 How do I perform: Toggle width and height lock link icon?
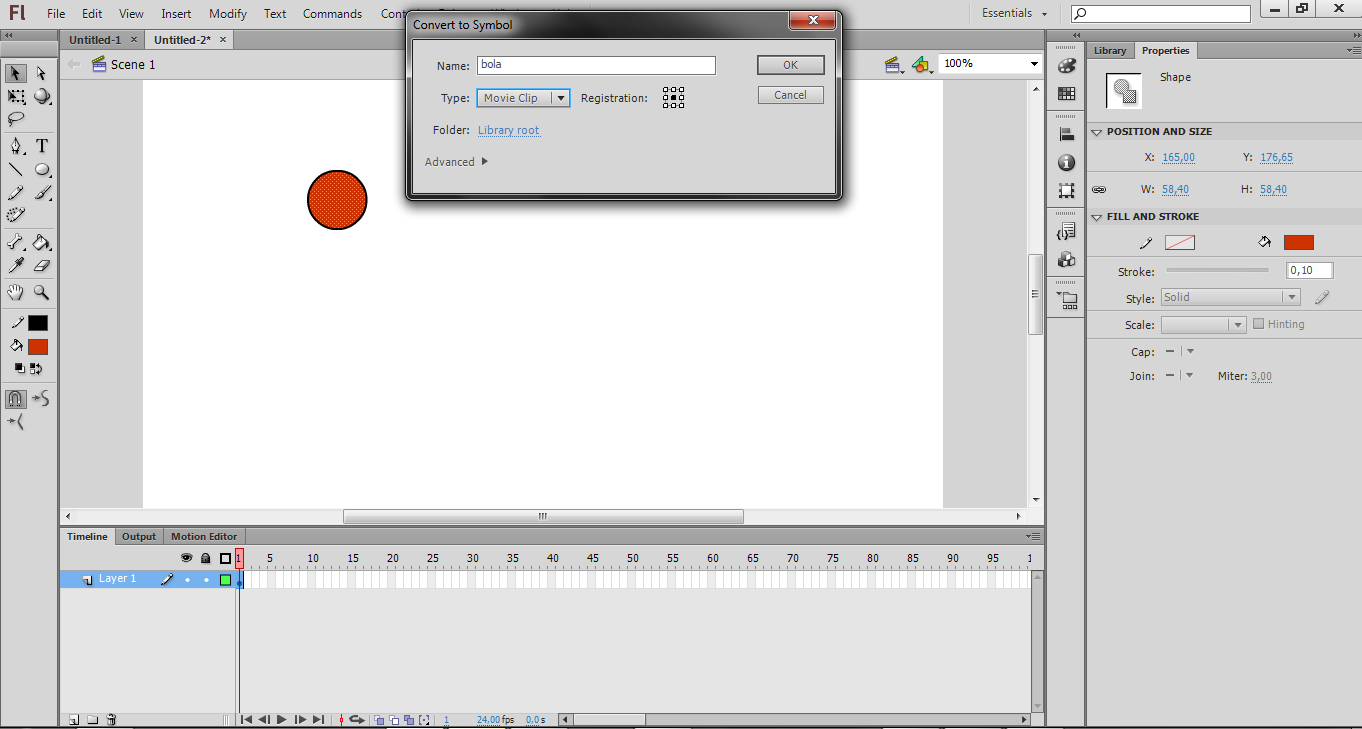tap(1099, 189)
